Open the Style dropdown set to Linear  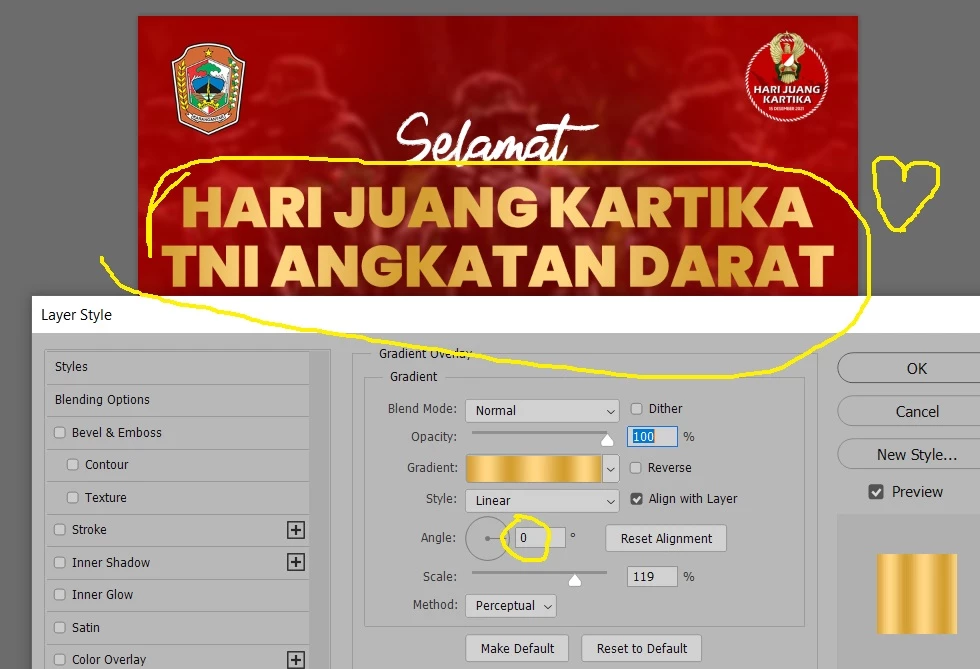(x=542, y=501)
